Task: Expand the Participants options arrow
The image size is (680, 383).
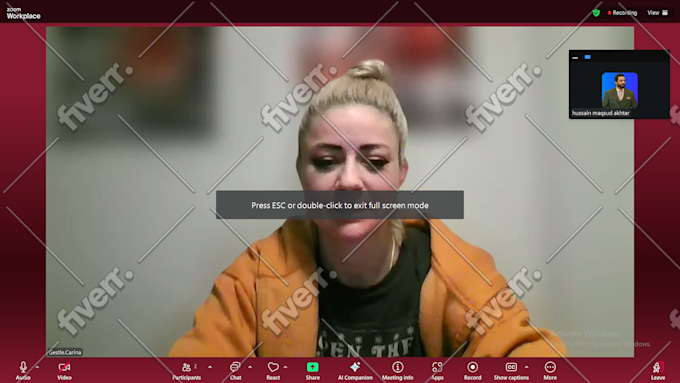Action: click(210, 367)
